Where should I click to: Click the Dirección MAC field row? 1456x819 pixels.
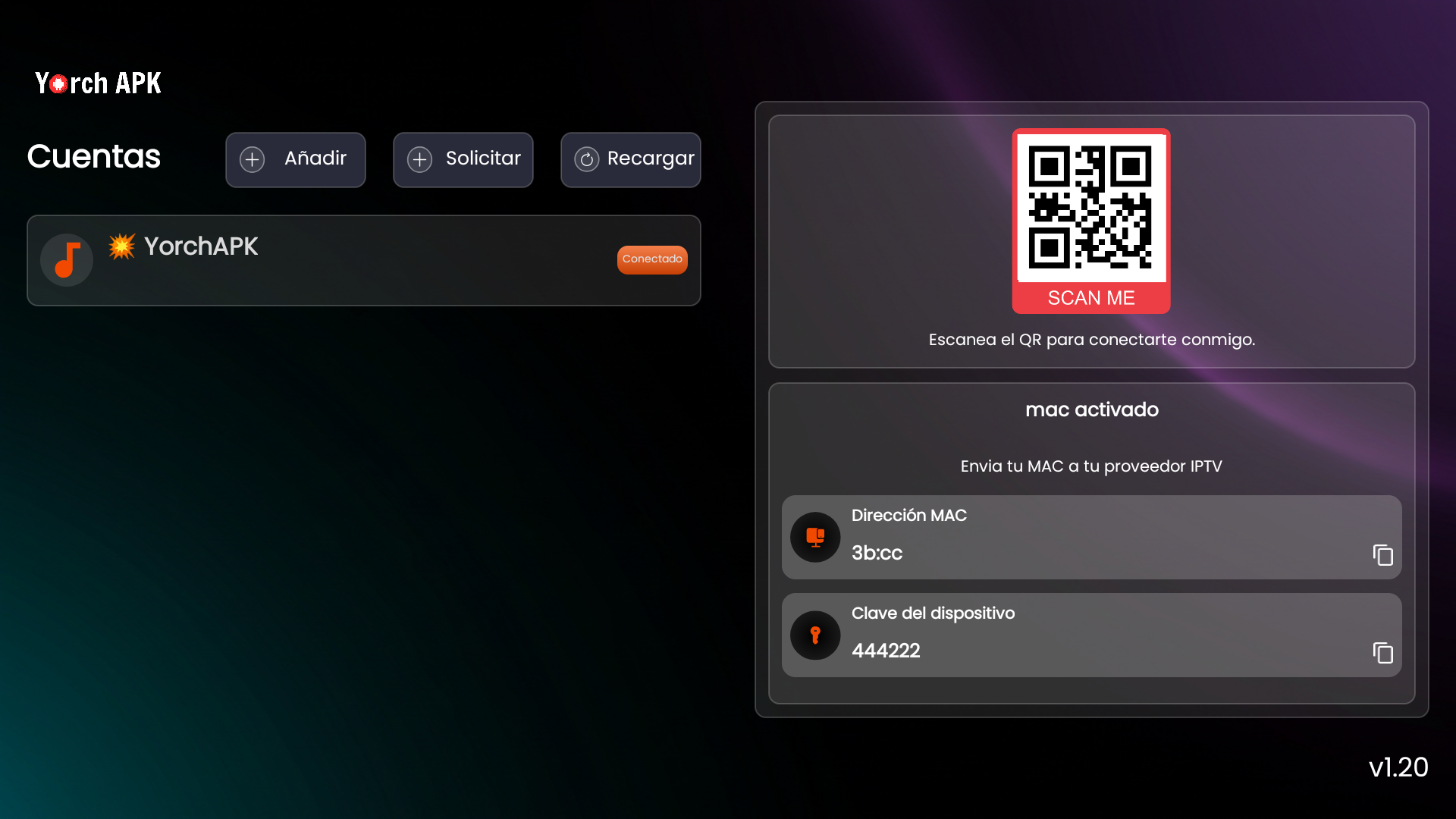[x=1092, y=537]
